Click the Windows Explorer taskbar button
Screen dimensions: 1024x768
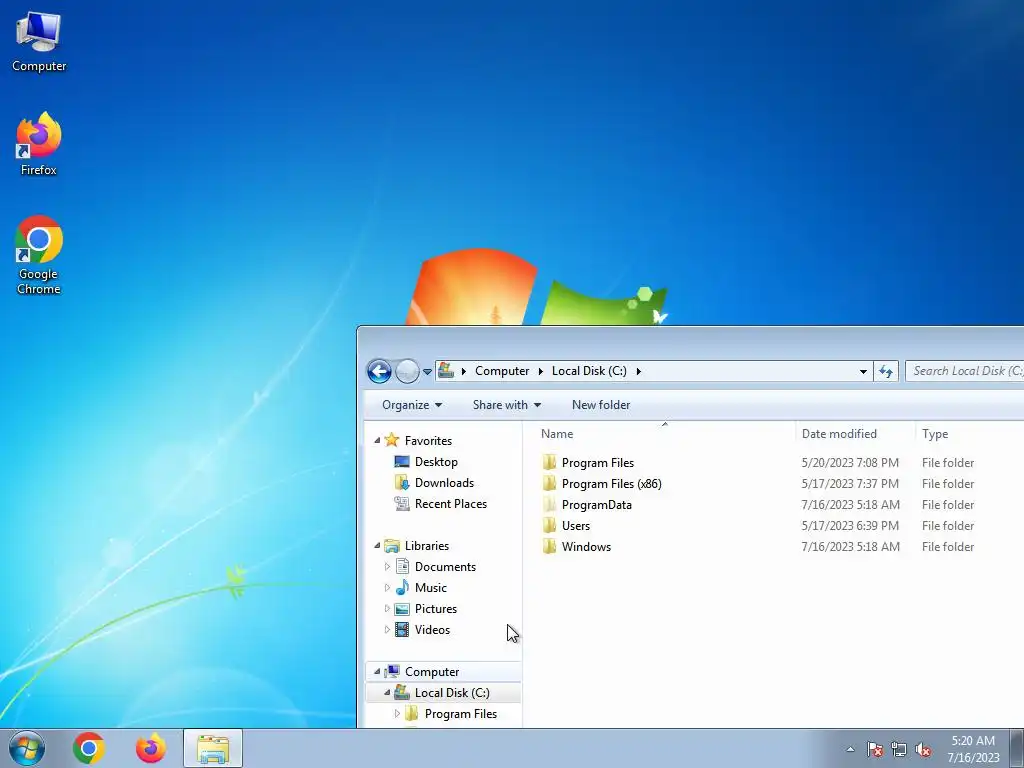click(213, 748)
